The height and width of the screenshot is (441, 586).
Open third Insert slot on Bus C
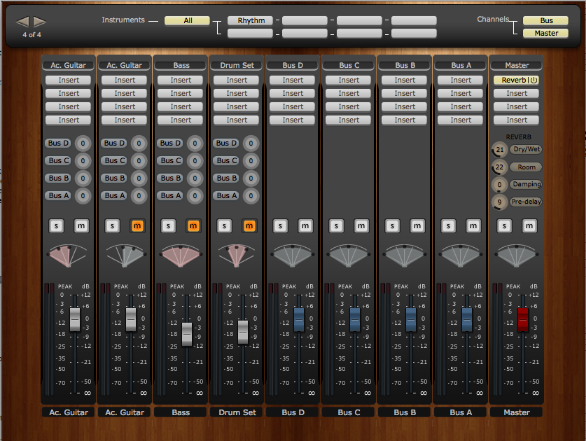pyautogui.click(x=349, y=107)
